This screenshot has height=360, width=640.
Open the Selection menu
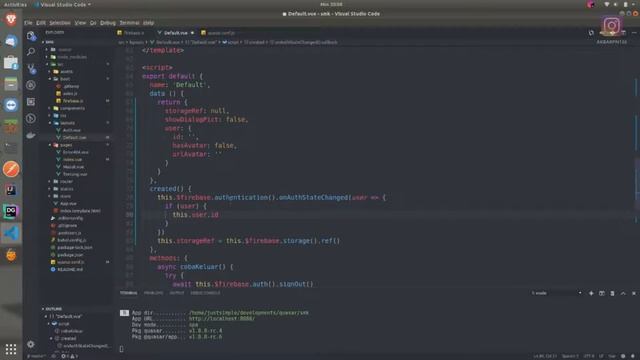tap(60, 23)
